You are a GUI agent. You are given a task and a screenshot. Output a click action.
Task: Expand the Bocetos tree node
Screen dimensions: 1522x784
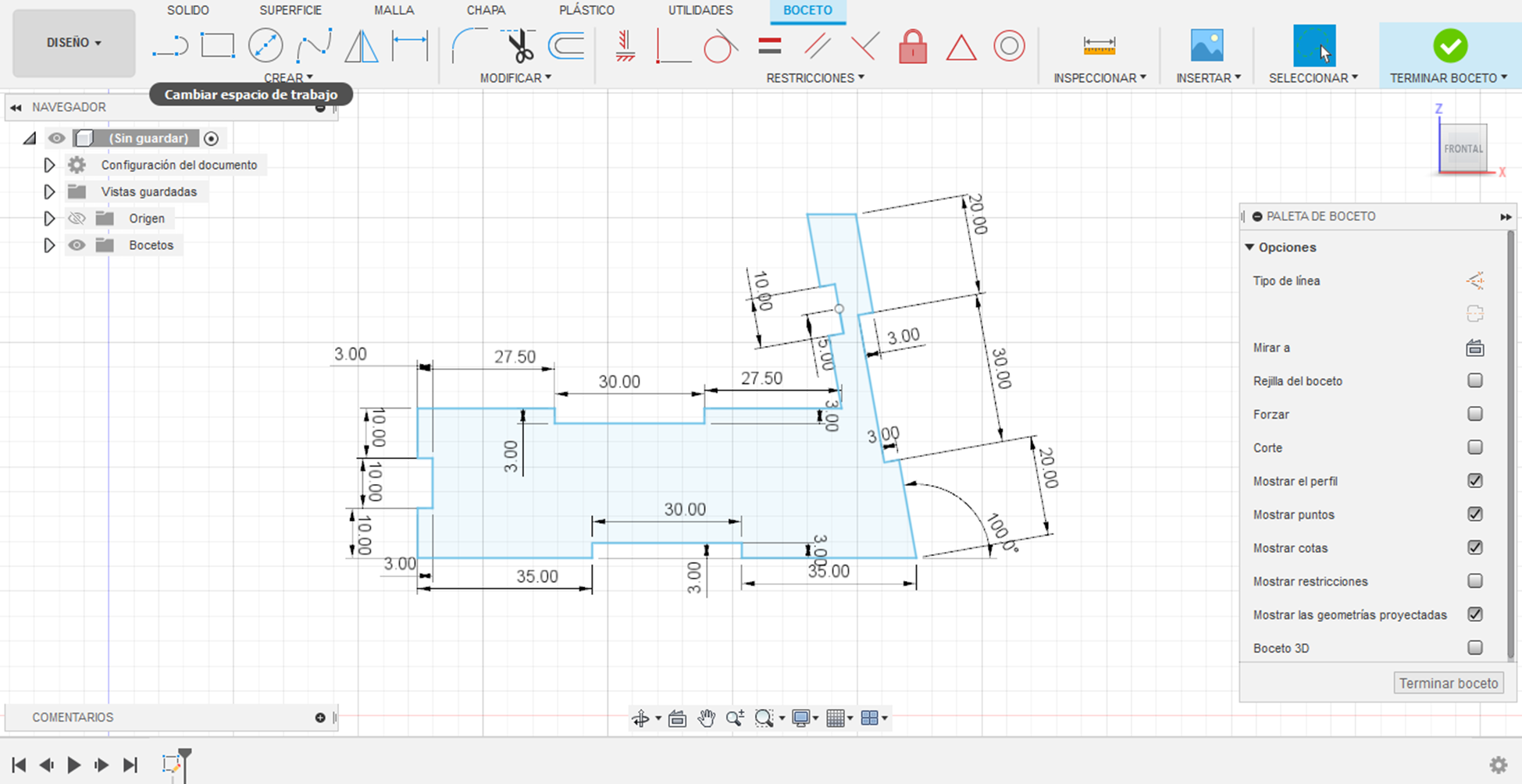(x=49, y=245)
